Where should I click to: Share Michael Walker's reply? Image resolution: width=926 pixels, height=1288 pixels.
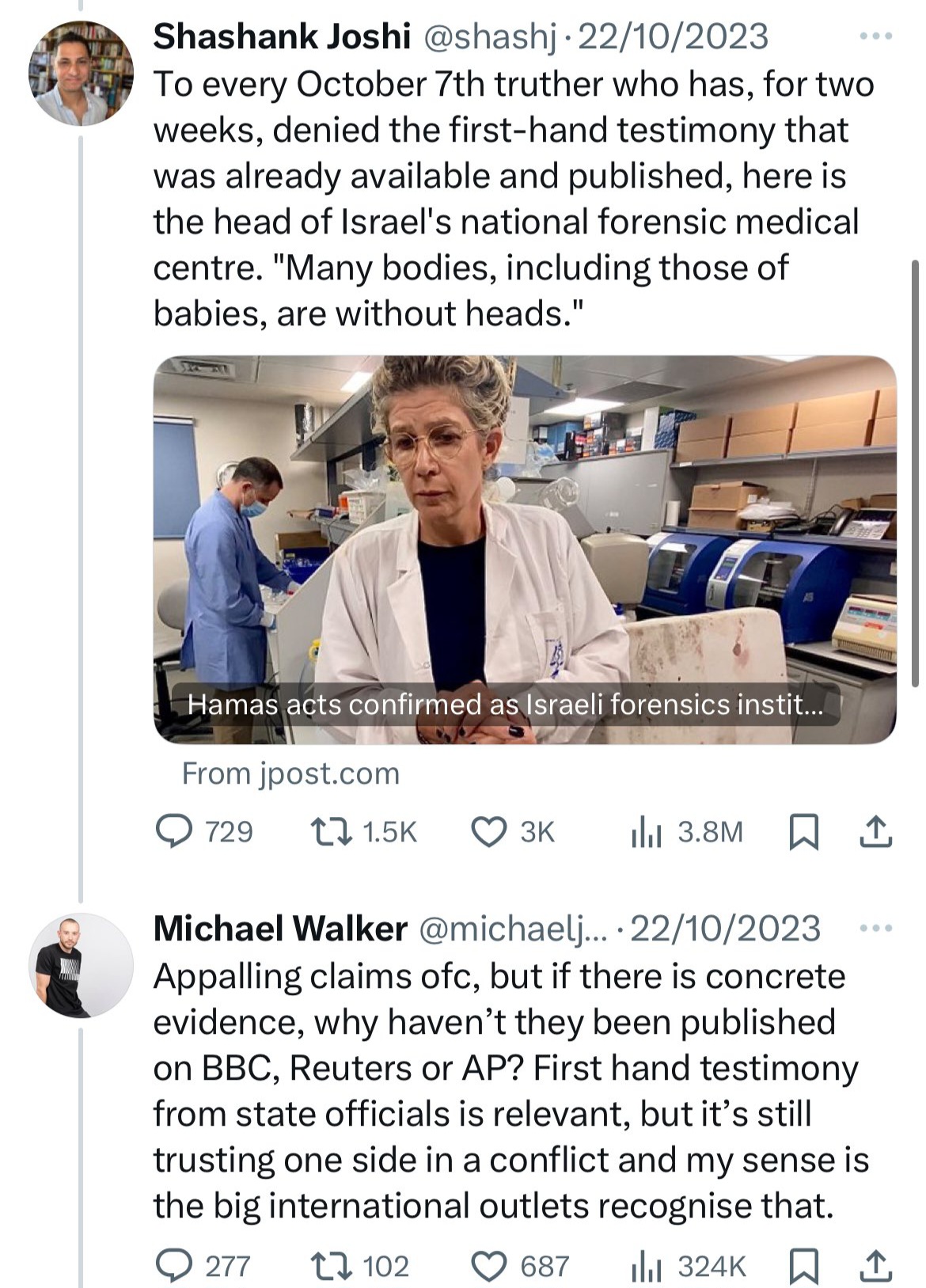875,1266
